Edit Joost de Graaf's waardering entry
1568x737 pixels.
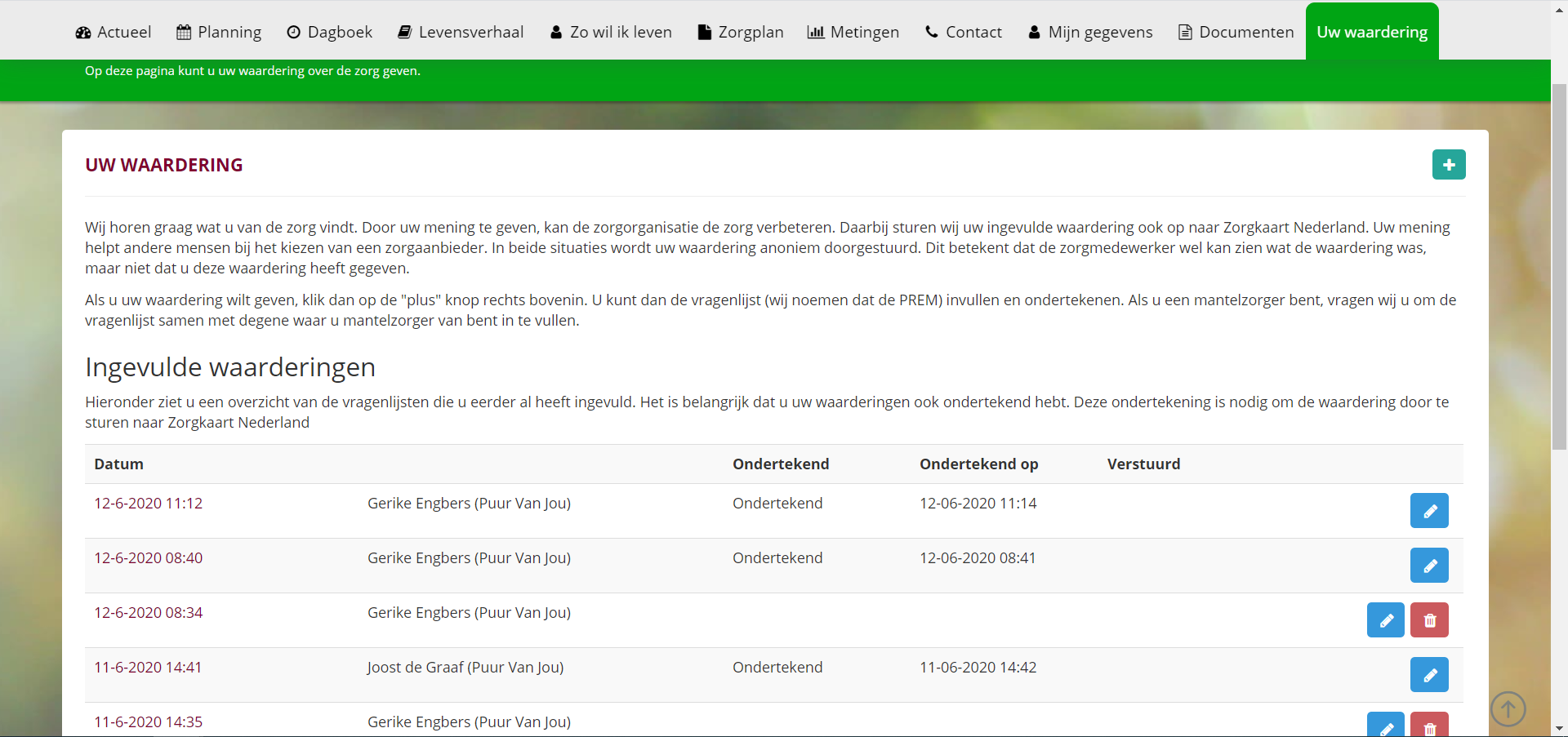[1428, 675]
